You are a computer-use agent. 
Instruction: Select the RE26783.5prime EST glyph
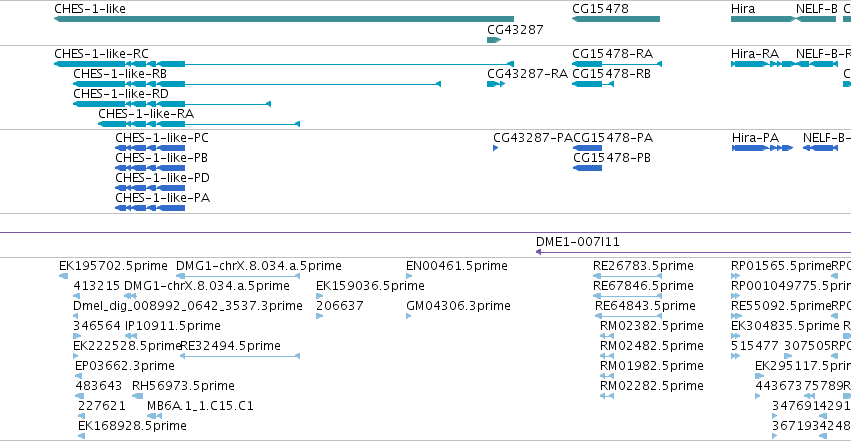coord(627,276)
